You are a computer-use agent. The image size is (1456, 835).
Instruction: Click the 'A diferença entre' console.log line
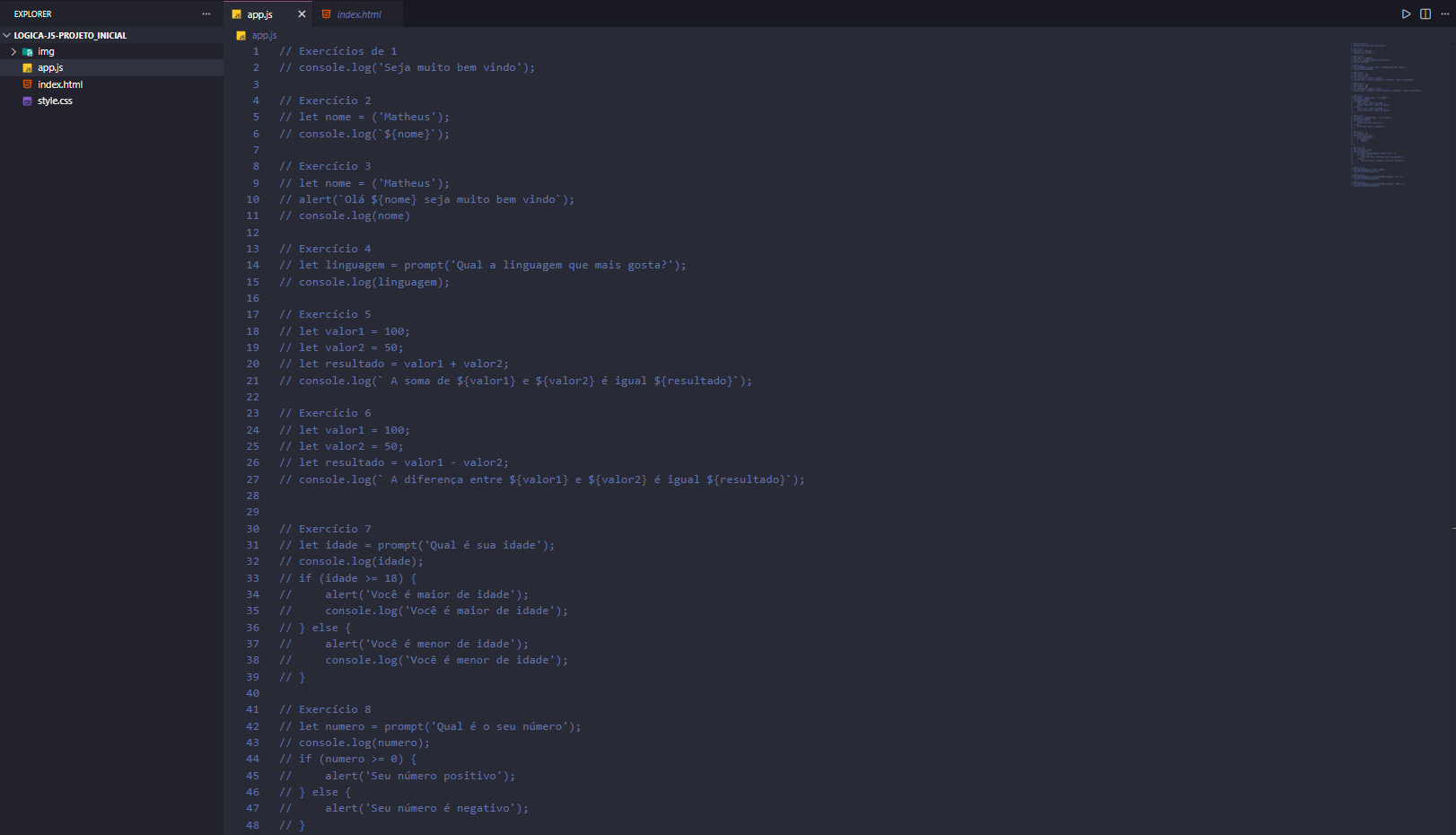[541, 479]
